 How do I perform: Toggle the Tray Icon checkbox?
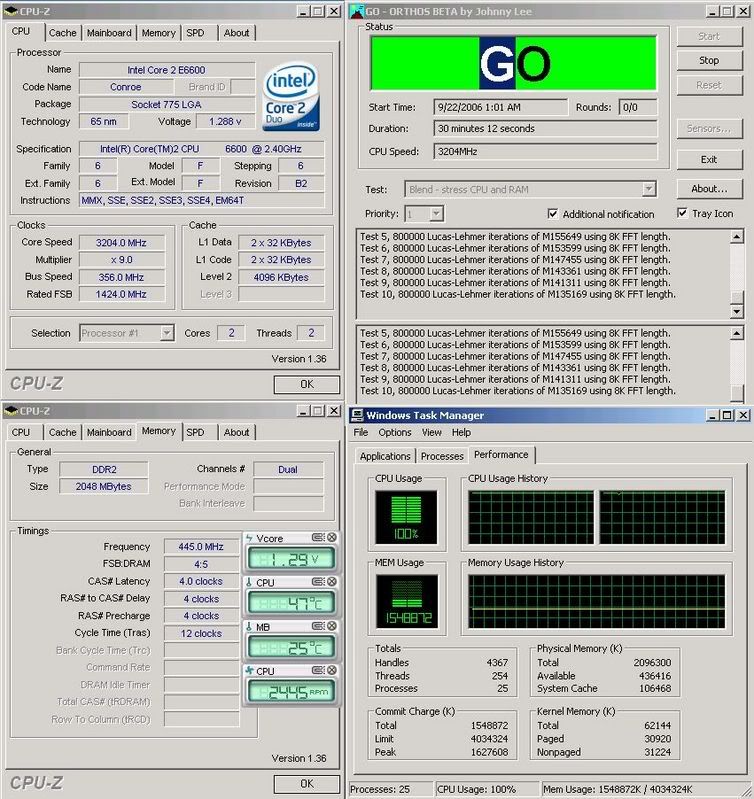pos(682,213)
